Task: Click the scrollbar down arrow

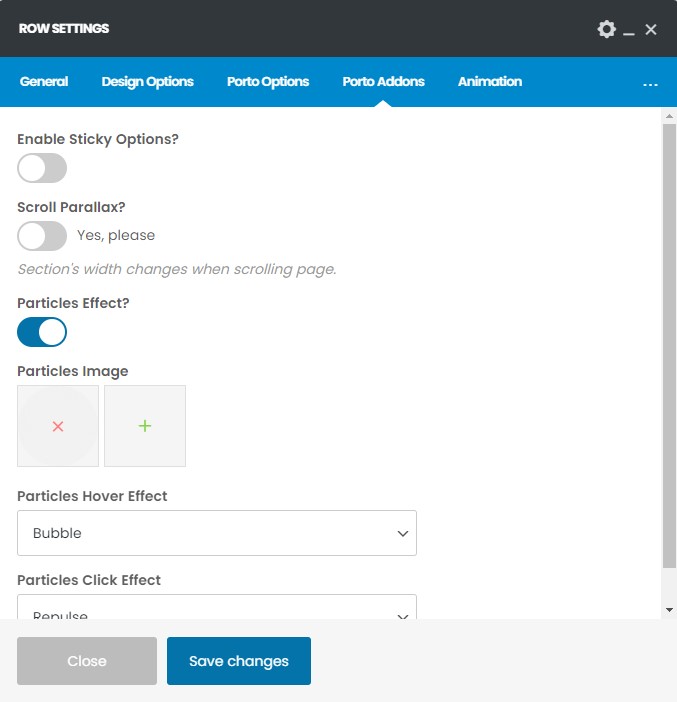Action: [x=669, y=610]
